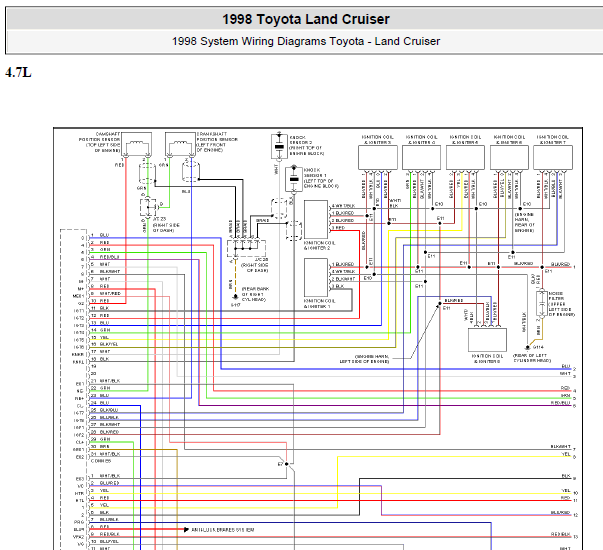Click the 'KNKR' terminal label
This screenshot has width=603, height=550.
[78, 355]
